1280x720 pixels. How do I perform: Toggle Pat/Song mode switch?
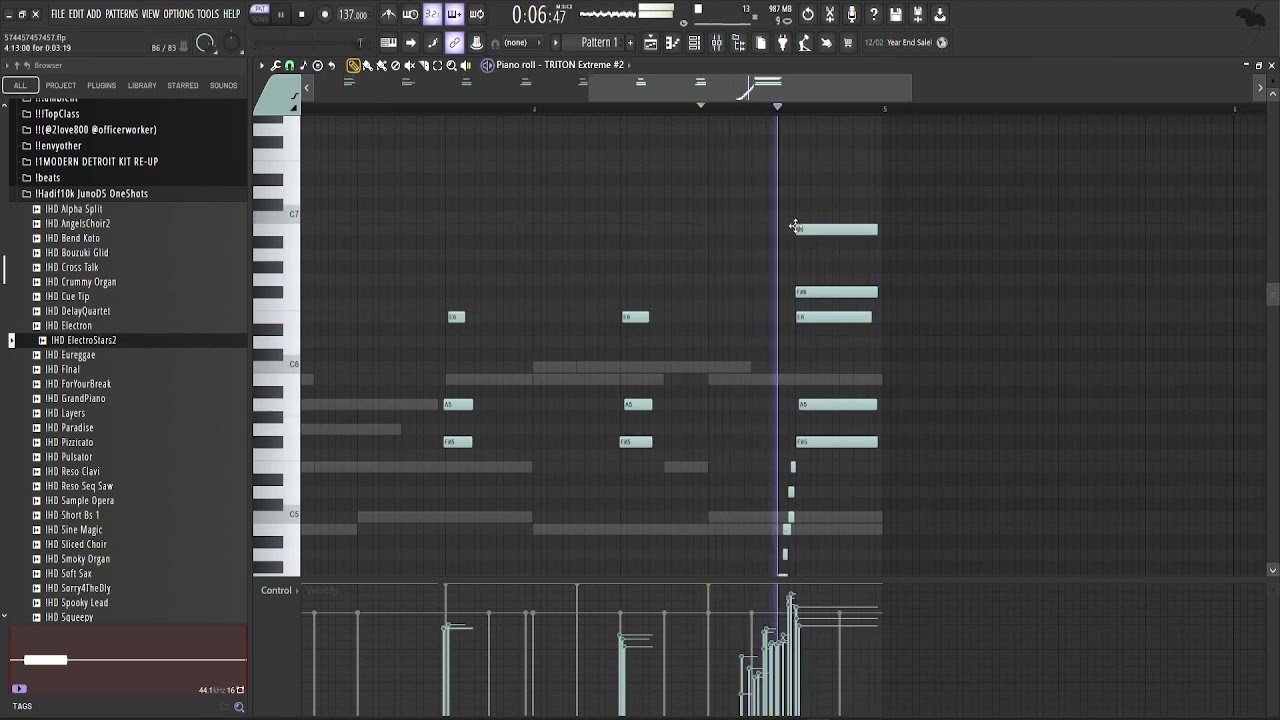pos(261,14)
